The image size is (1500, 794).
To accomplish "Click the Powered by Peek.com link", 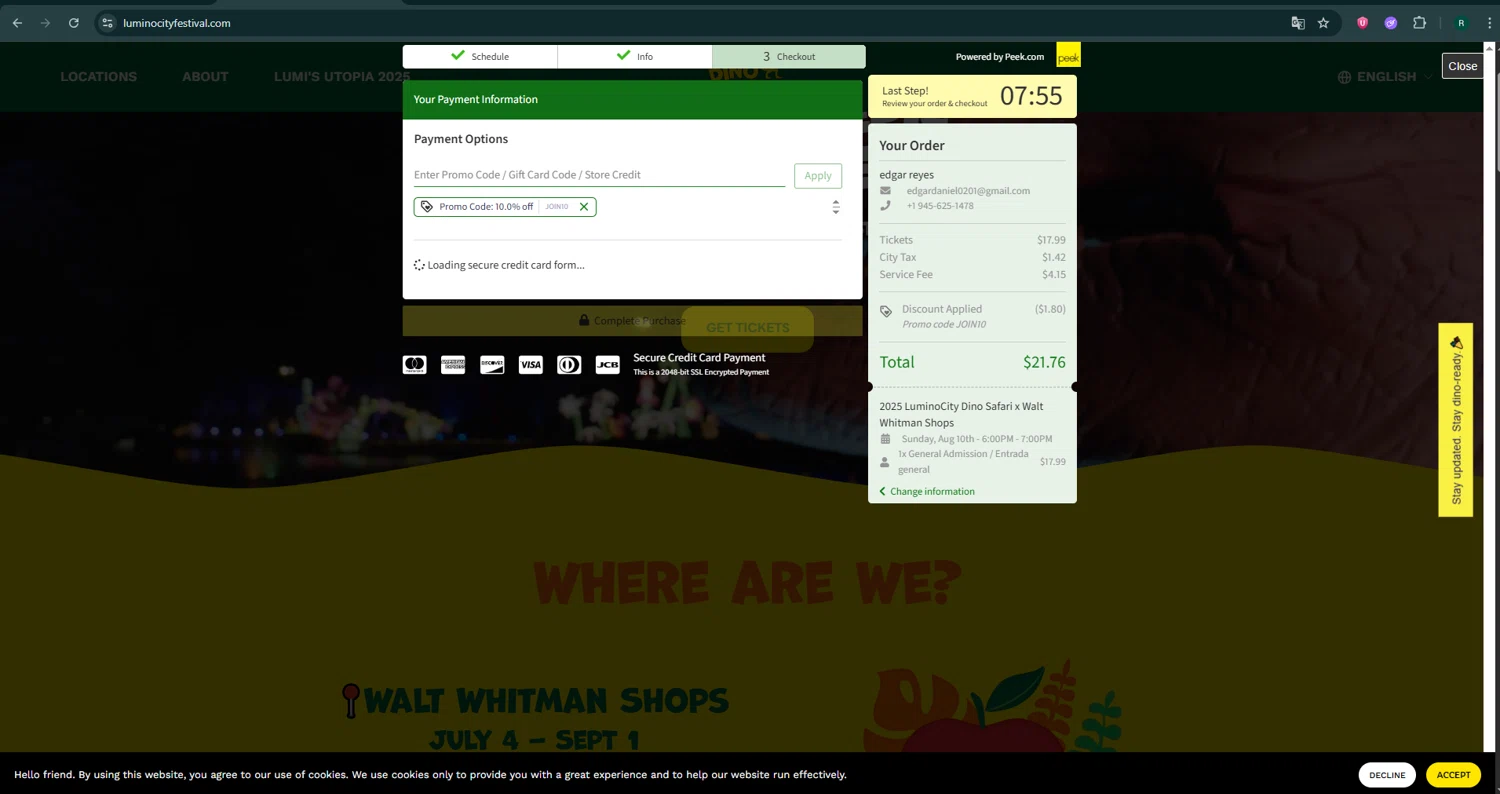I will tap(999, 57).
